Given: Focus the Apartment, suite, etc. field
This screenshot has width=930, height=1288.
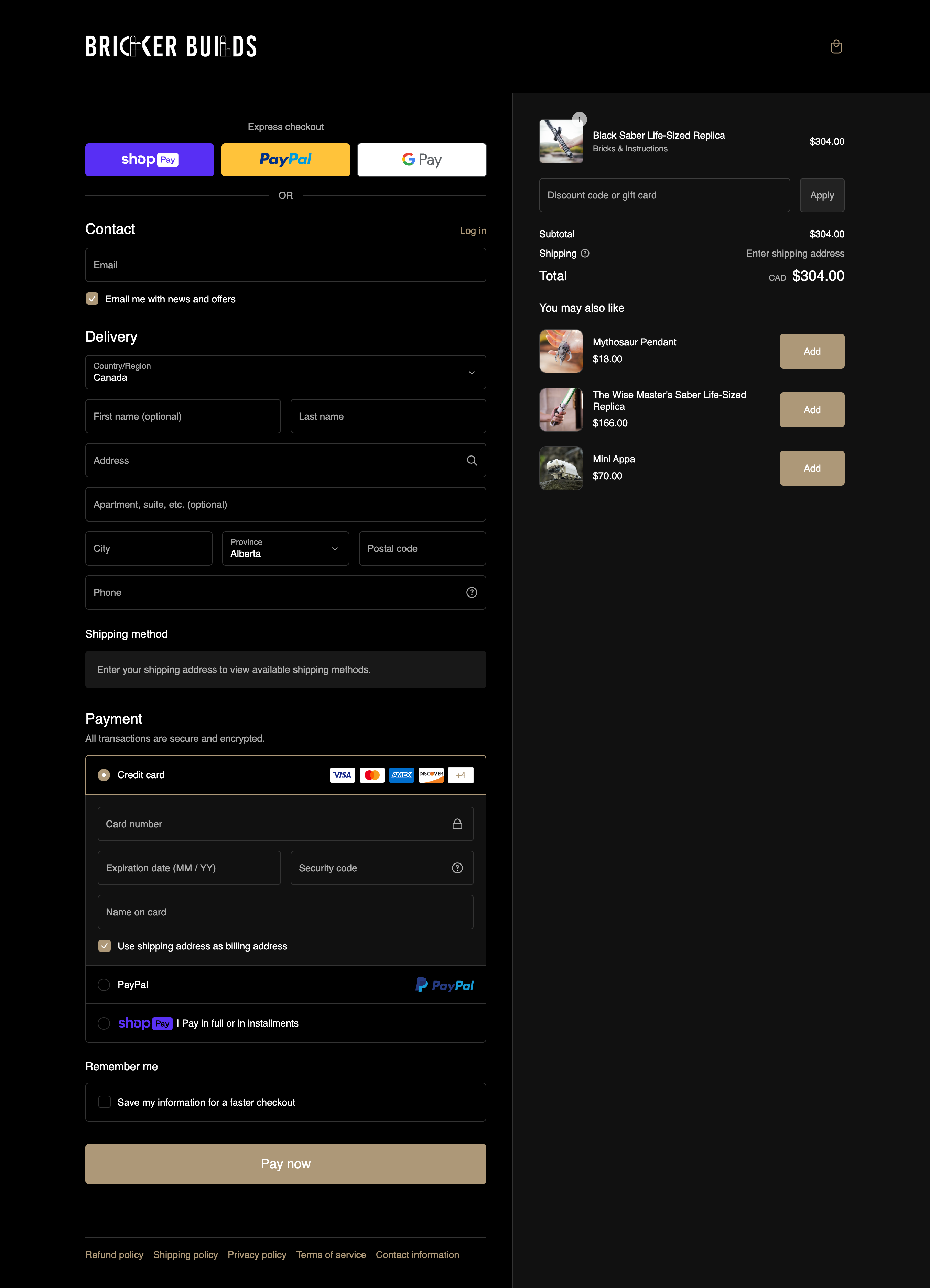Looking at the screenshot, I should 285,504.
